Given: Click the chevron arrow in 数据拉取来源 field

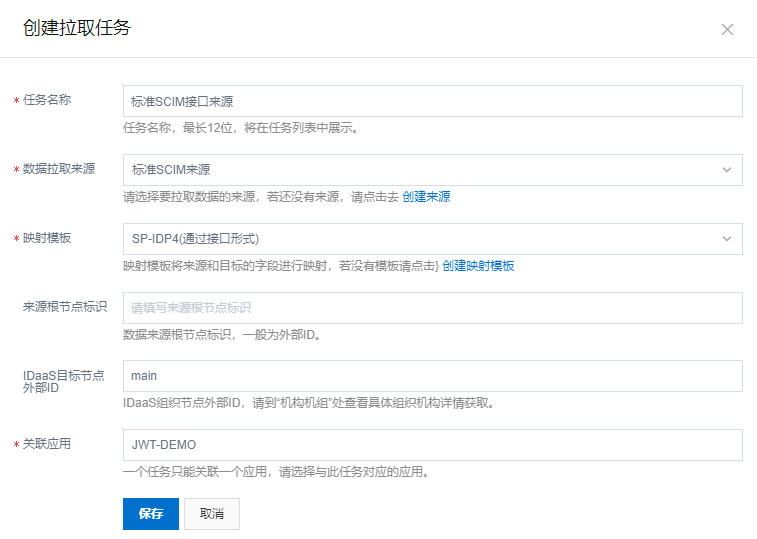Looking at the screenshot, I should (727, 170).
